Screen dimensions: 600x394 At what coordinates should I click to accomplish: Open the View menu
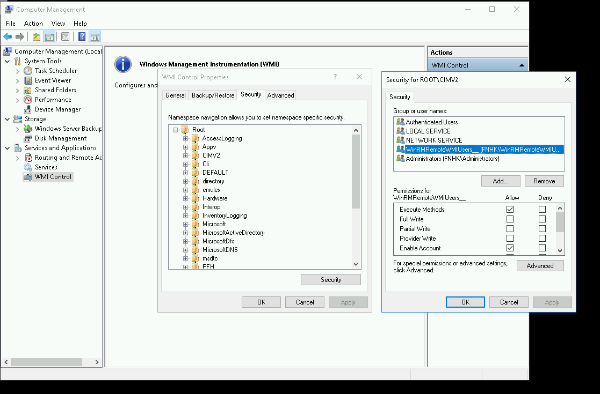click(x=58, y=23)
